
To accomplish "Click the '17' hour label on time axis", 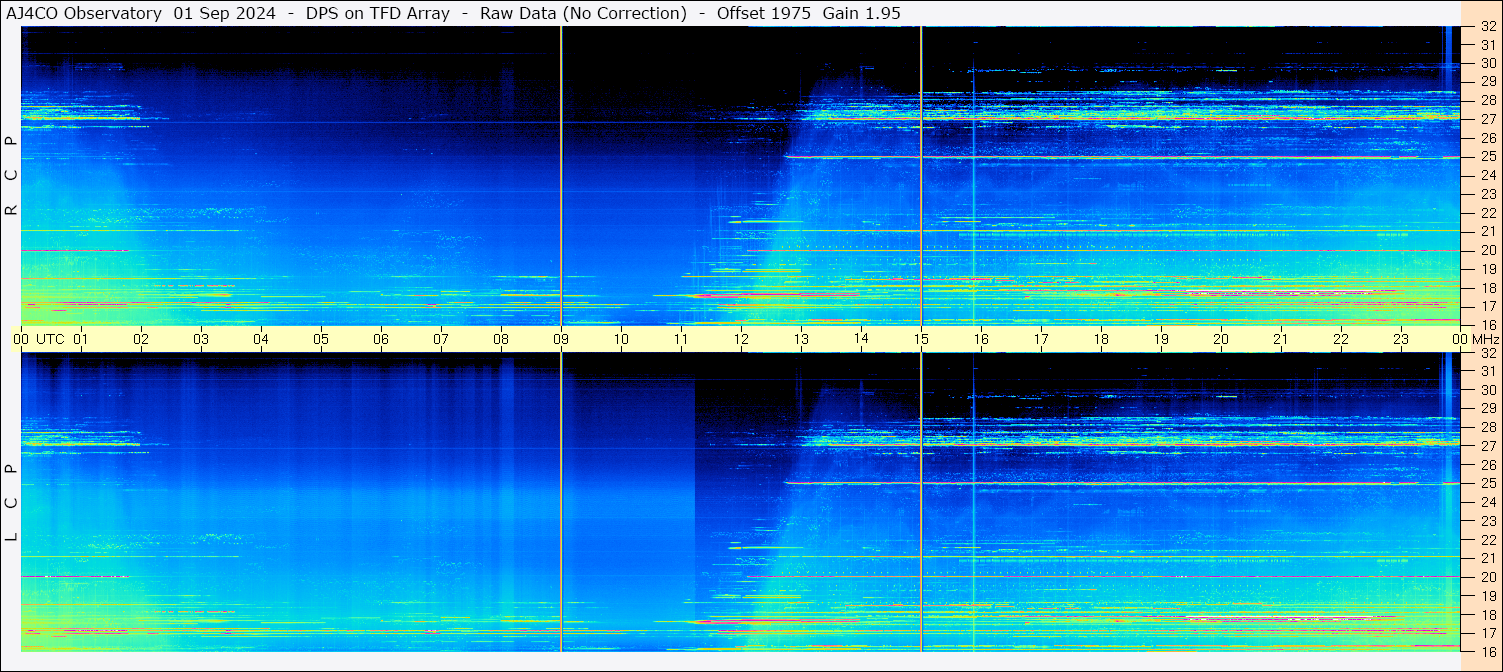I will point(1041,339).
